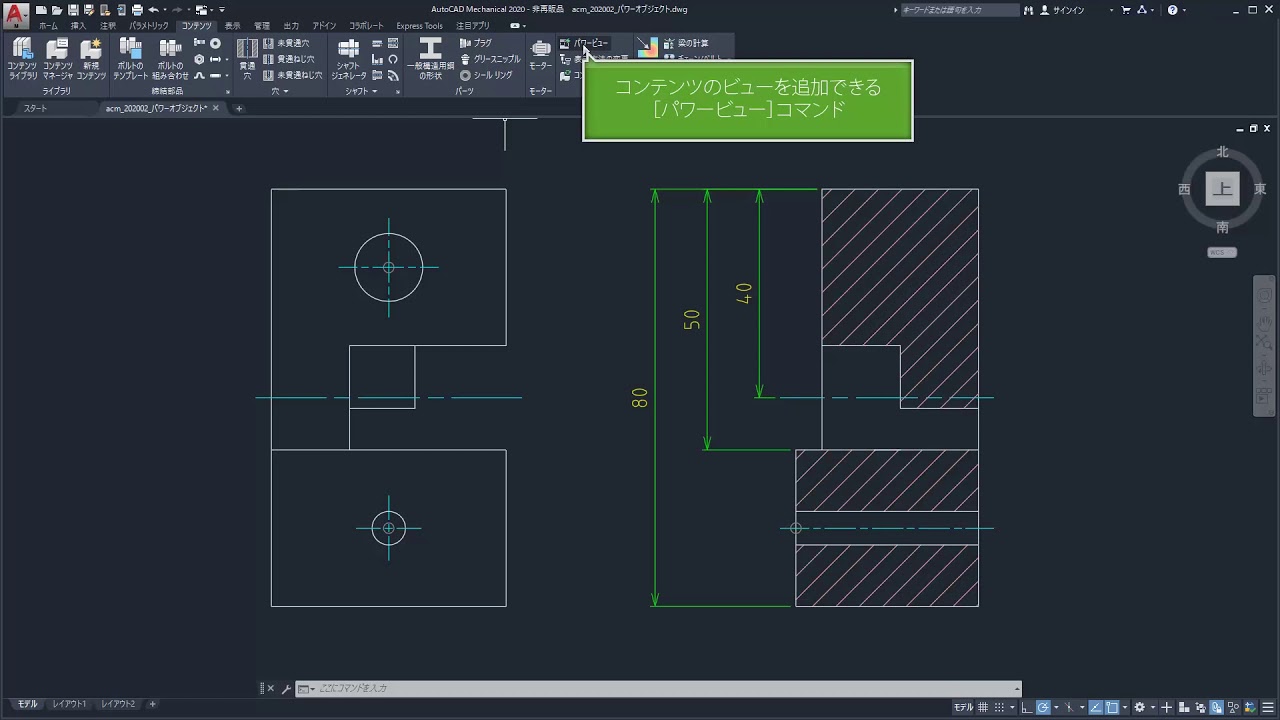
Task: Run the 梁の計算 command
Action: 693,43
